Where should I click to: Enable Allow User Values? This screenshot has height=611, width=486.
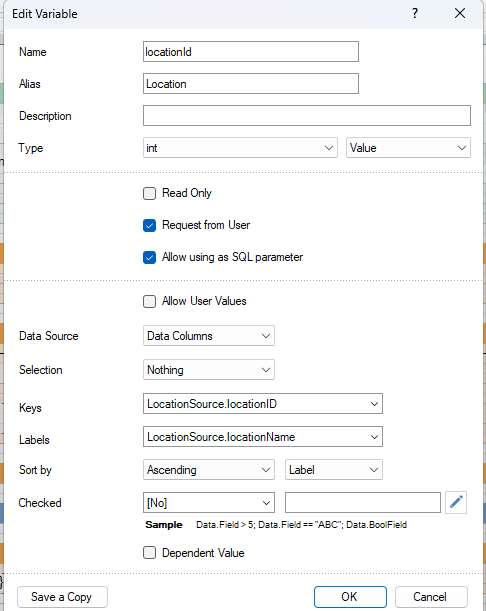[x=150, y=301]
